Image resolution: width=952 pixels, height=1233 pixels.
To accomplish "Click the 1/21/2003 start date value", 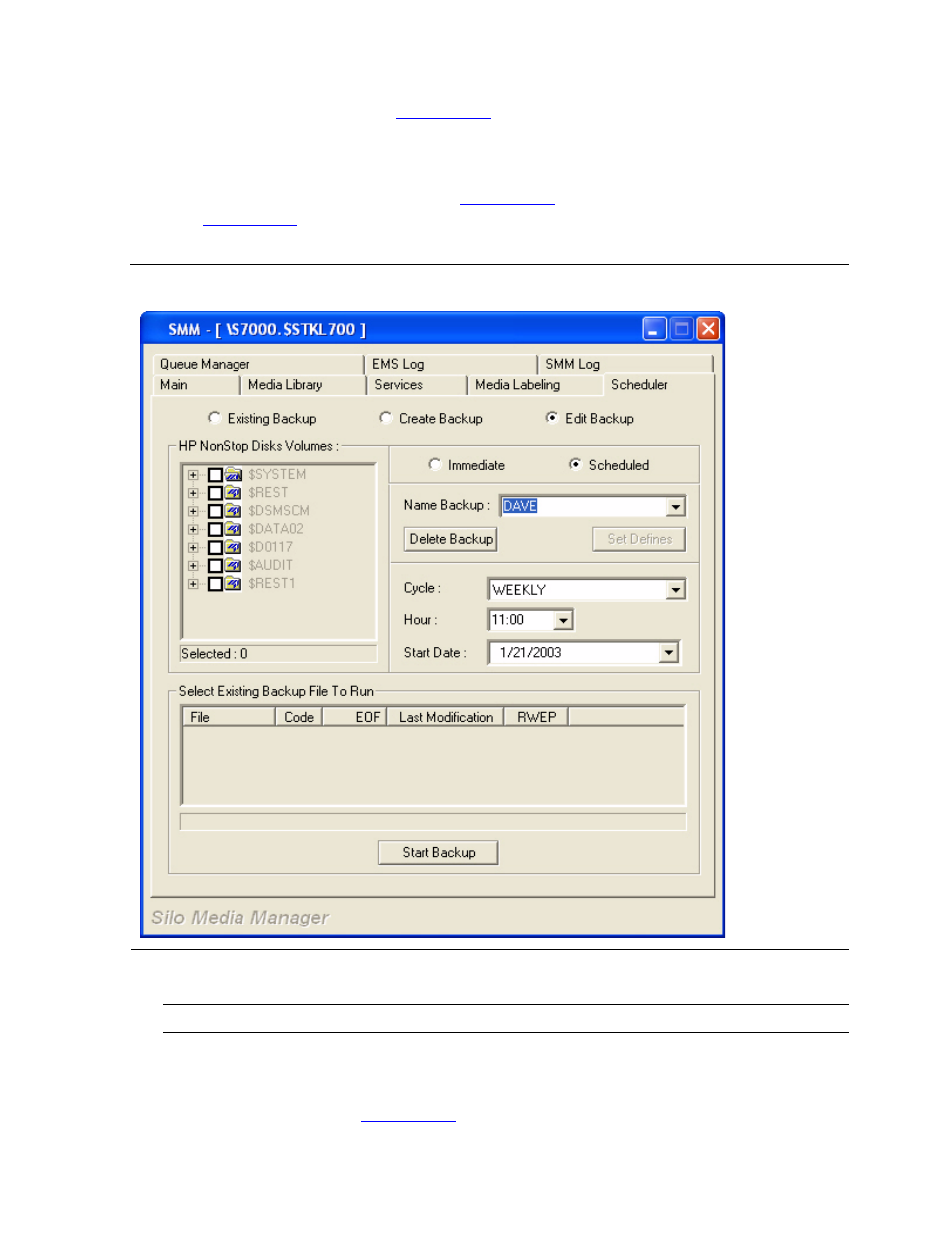I will pyautogui.click(x=531, y=652).
